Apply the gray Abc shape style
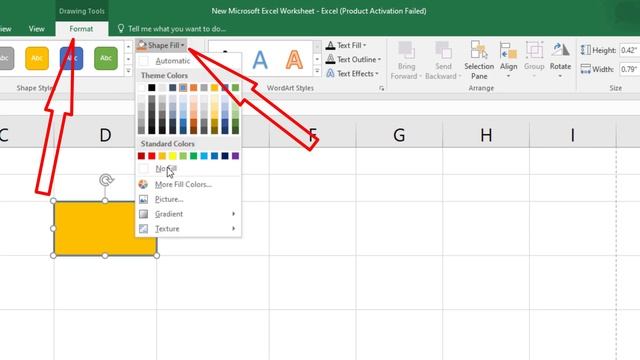This screenshot has width=640, height=360. 6,58
